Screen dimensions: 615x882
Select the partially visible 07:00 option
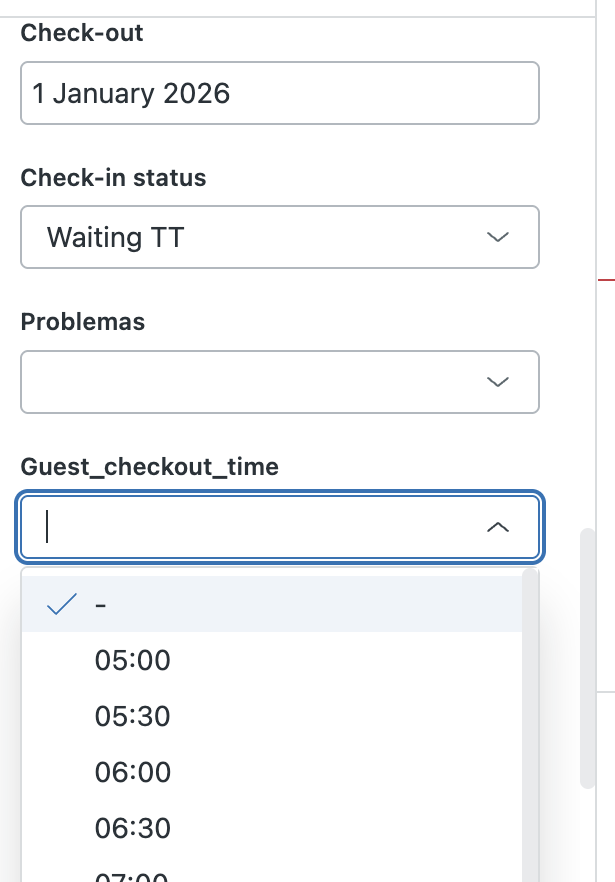tap(131, 877)
